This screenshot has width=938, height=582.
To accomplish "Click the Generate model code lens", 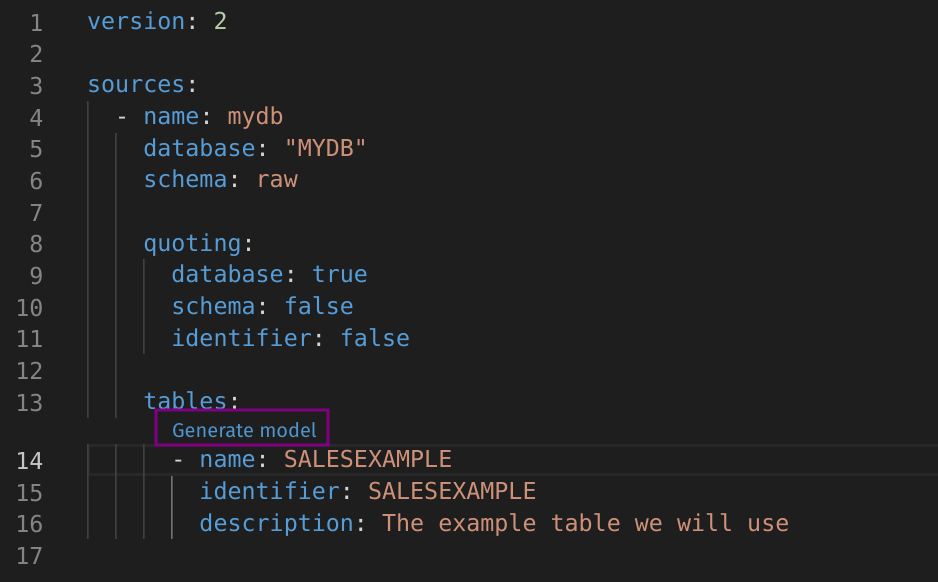I will (x=244, y=430).
